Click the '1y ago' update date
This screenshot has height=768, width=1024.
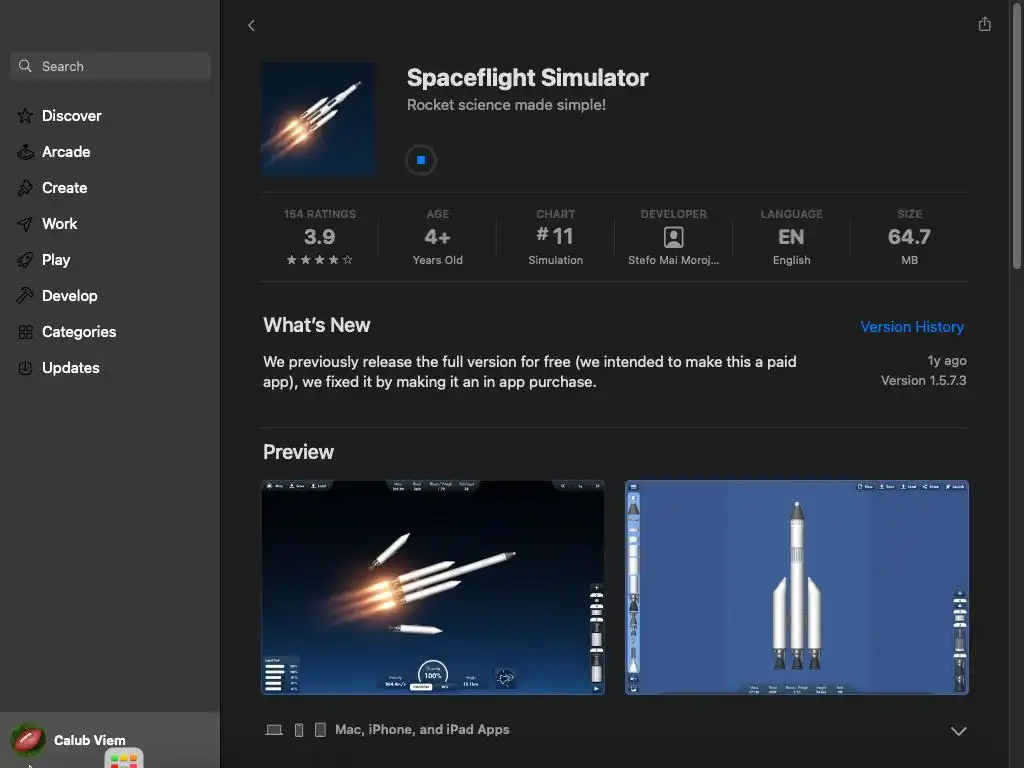coord(947,360)
